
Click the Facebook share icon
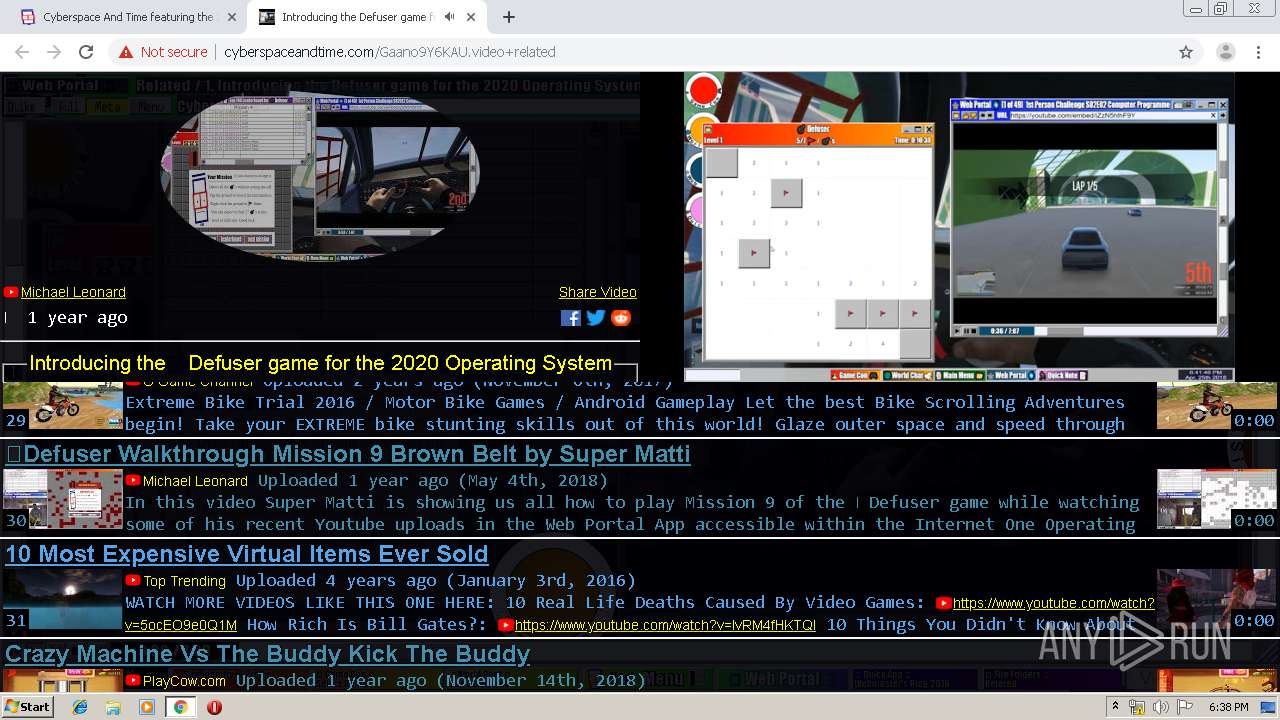[x=571, y=318]
